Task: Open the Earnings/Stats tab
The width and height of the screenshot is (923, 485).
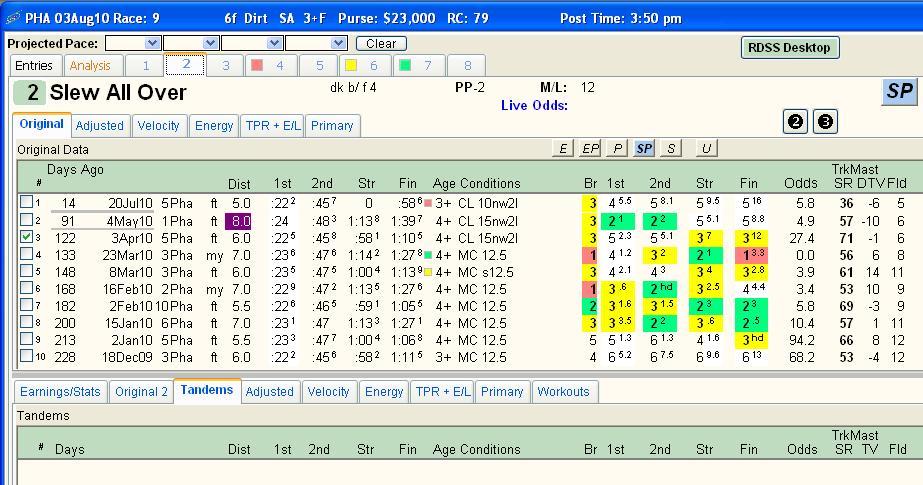Action: pos(60,391)
